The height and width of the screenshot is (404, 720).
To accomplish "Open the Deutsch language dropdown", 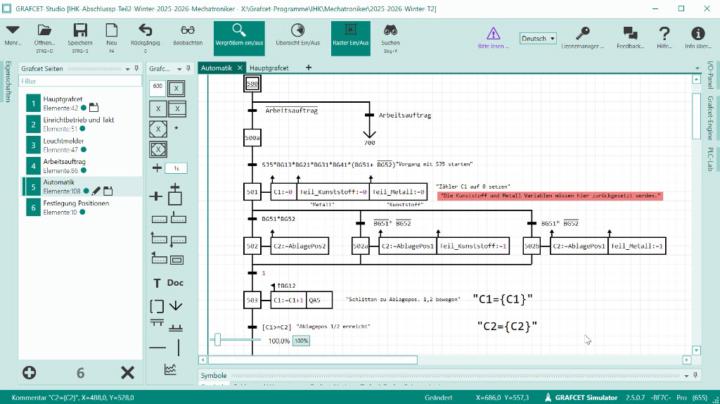I will point(538,39).
